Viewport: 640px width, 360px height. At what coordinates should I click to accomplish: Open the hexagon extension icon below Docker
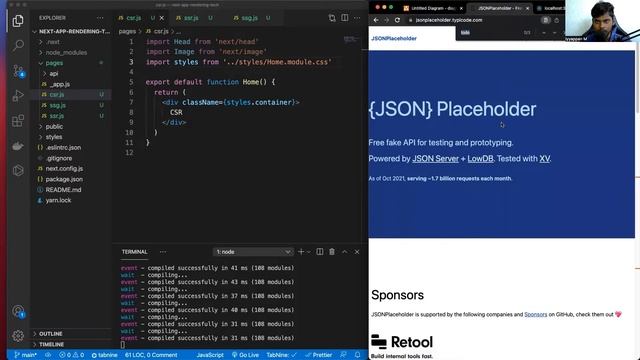pyautogui.click(x=18, y=171)
